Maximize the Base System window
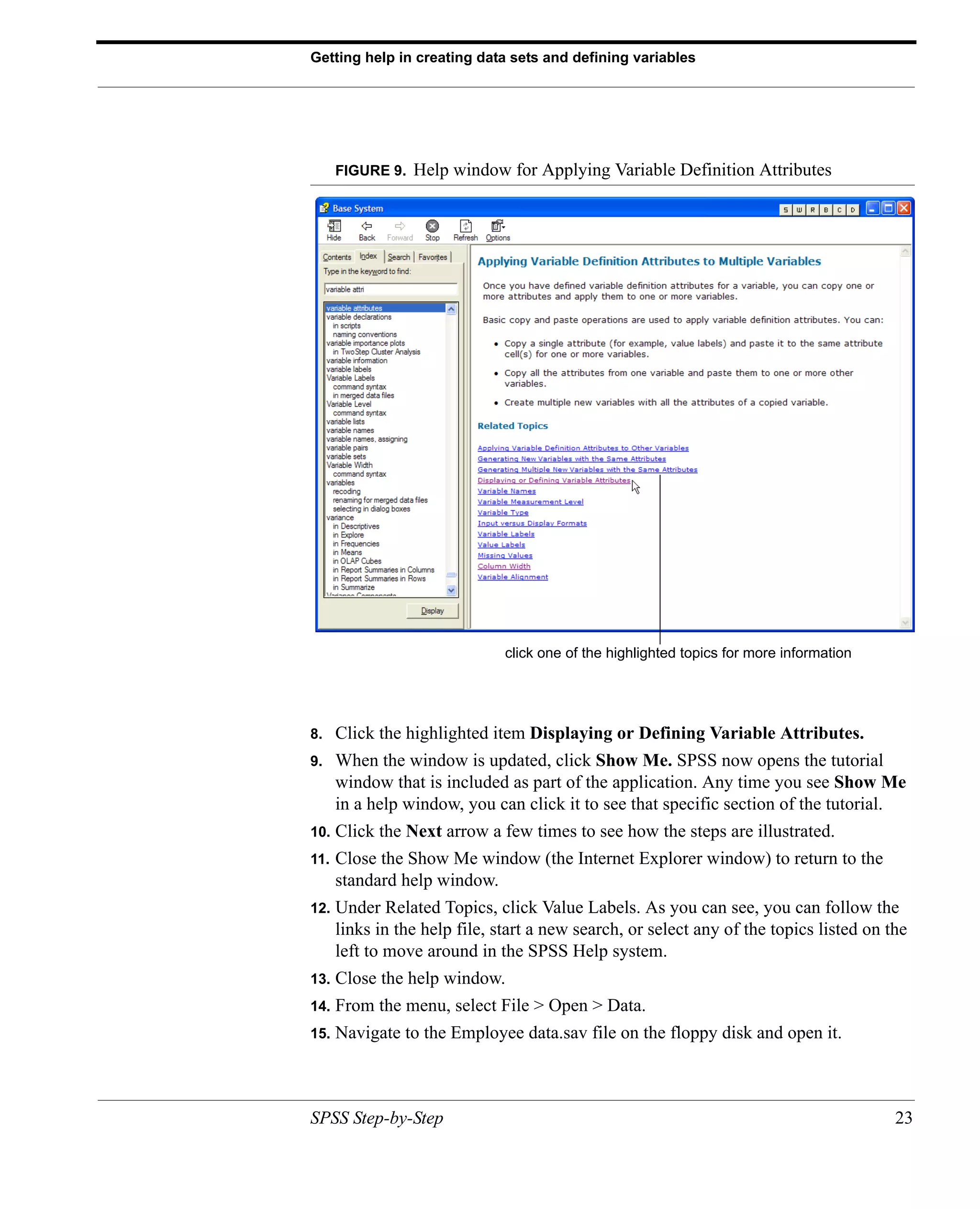The image size is (980, 1209). tap(888, 208)
